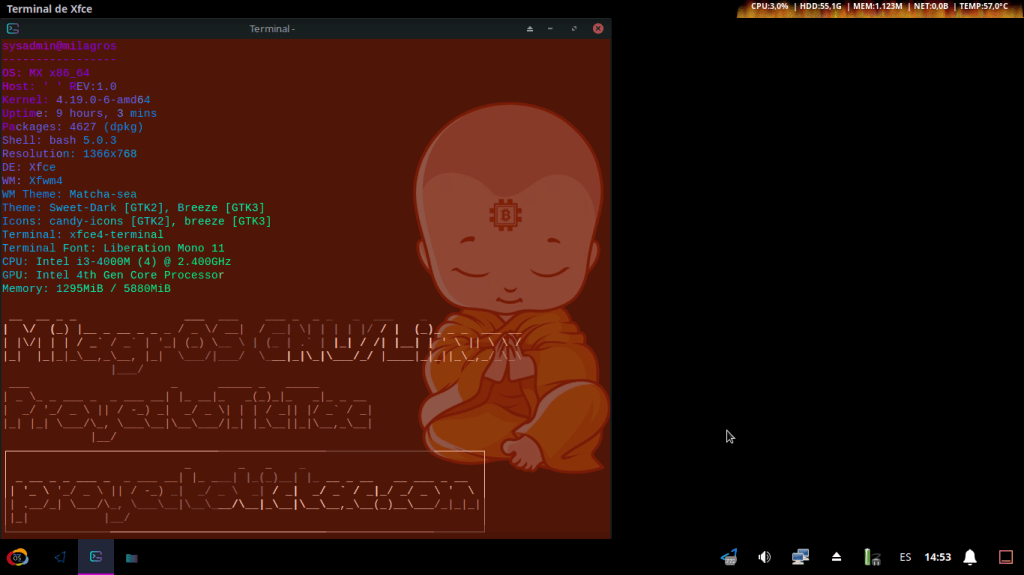The height and width of the screenshot is (575, 1024).
Task: Maximize the Terminal window
Action: (574, 29)
